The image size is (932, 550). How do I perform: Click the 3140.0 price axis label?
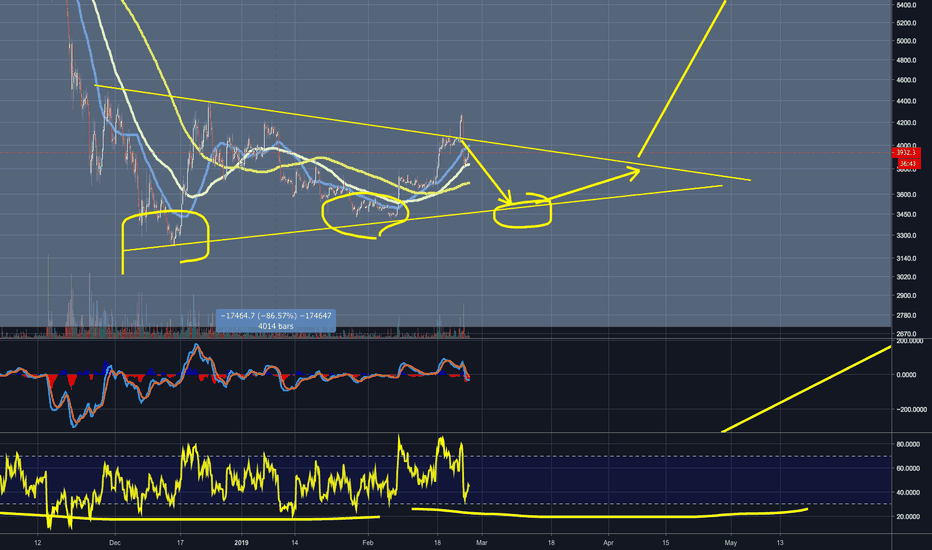point(906,258)
